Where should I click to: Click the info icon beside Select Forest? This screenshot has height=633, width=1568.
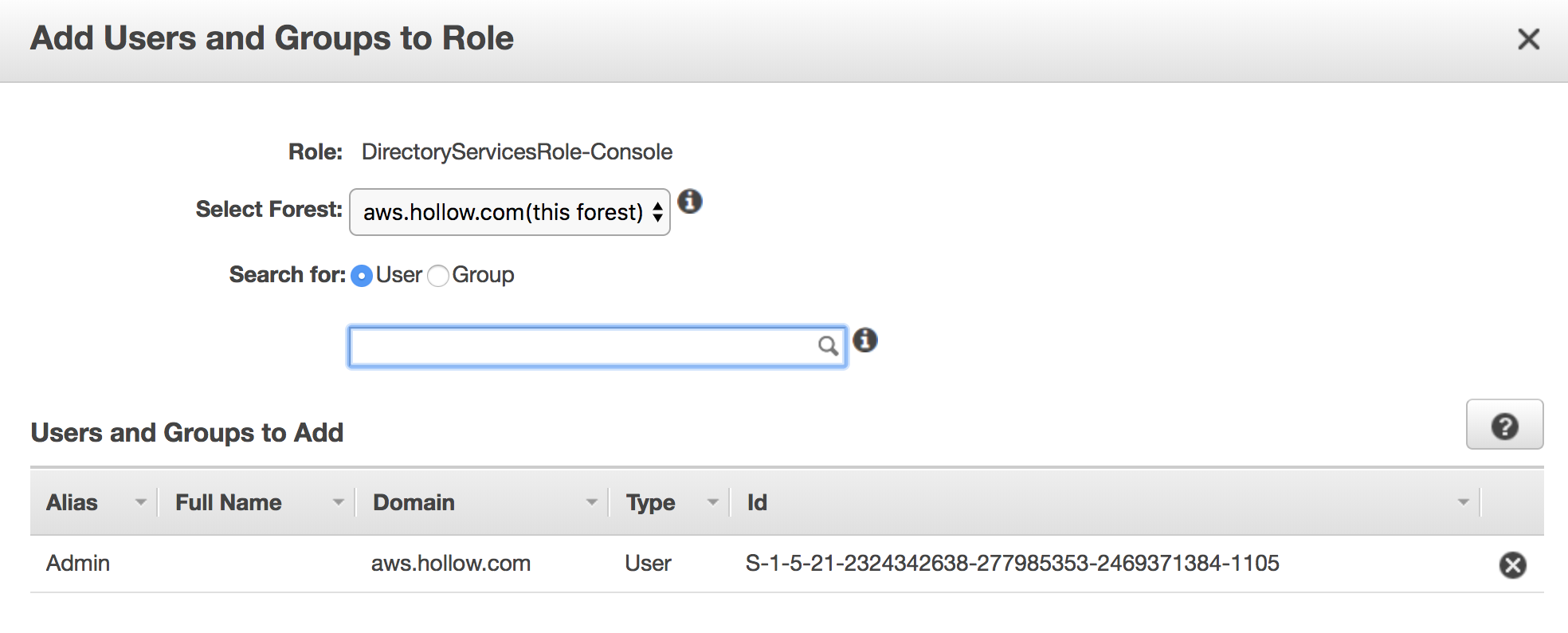[x=690, y=202]
